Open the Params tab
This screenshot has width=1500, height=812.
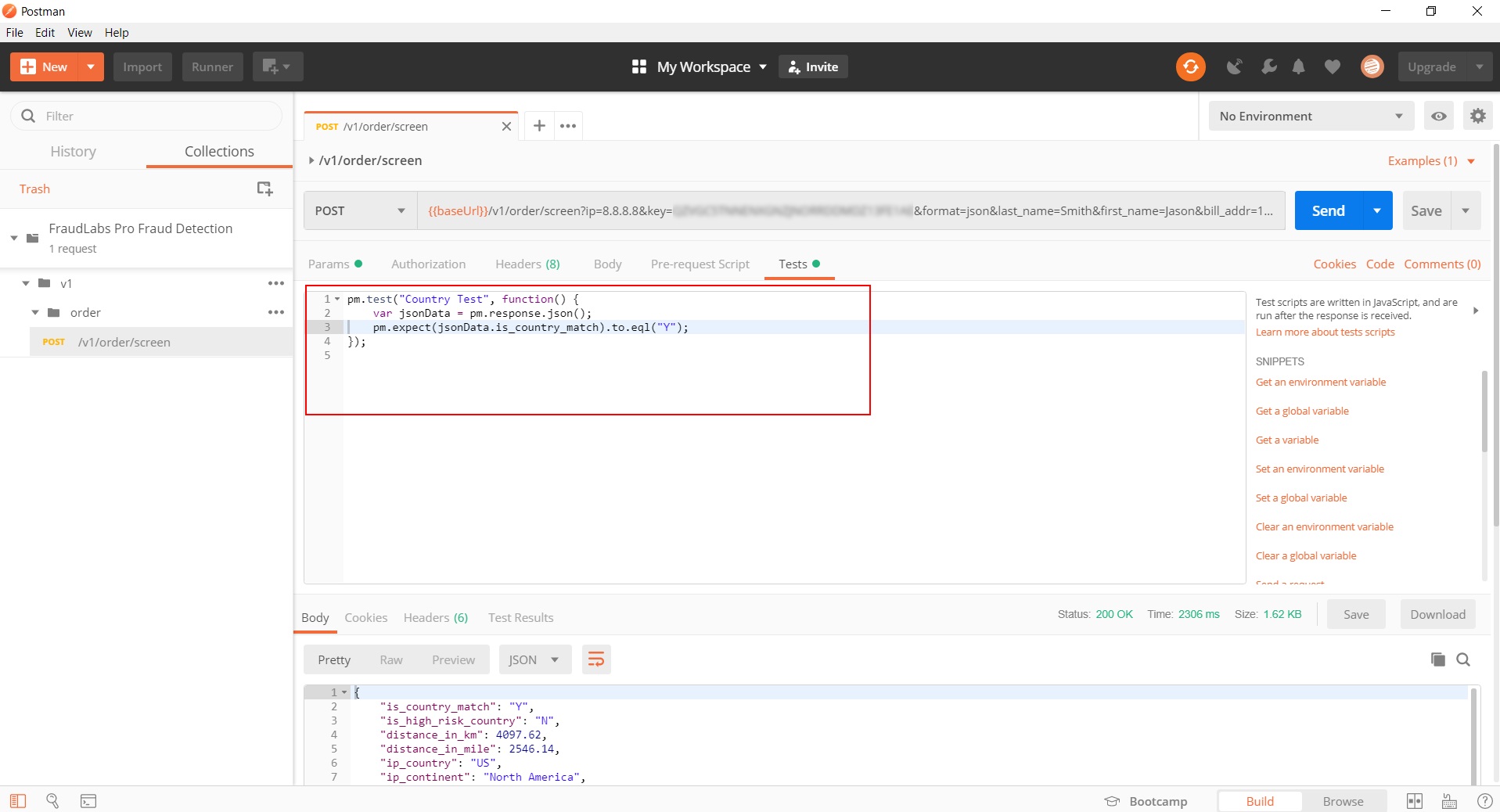(x=335, y=264)
